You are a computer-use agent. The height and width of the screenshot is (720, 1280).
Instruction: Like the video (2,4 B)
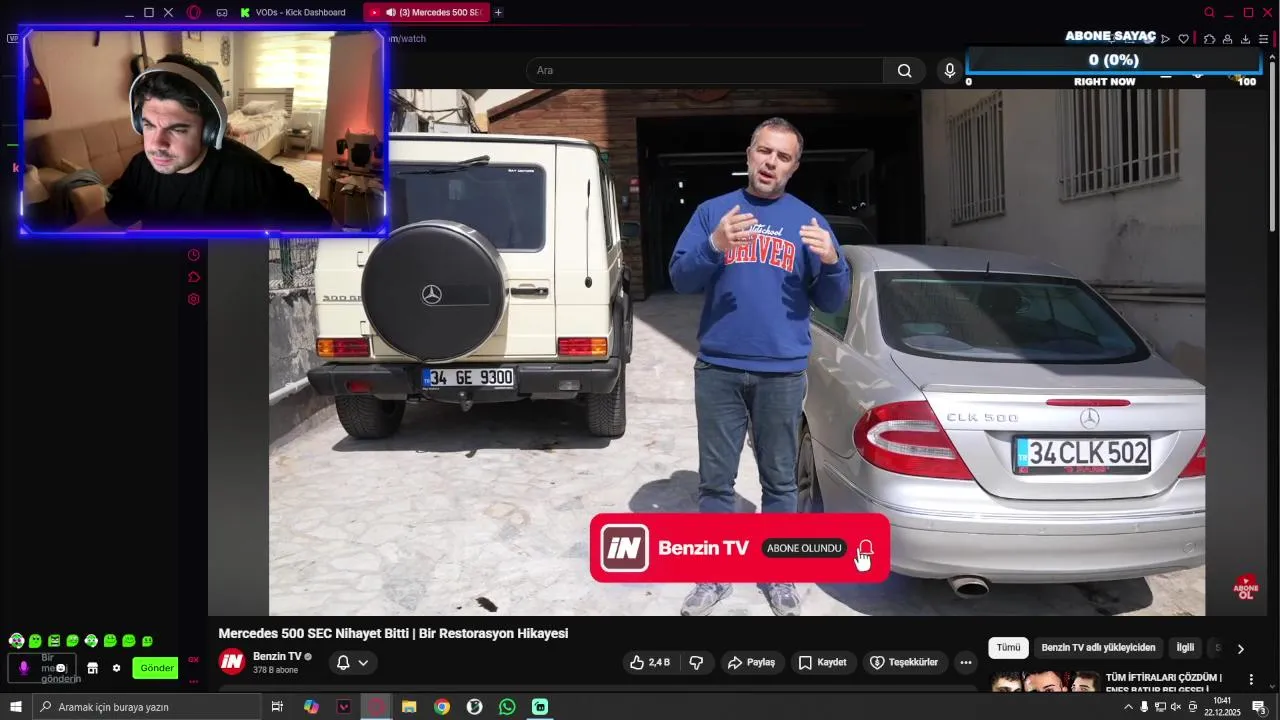[649, 662]
